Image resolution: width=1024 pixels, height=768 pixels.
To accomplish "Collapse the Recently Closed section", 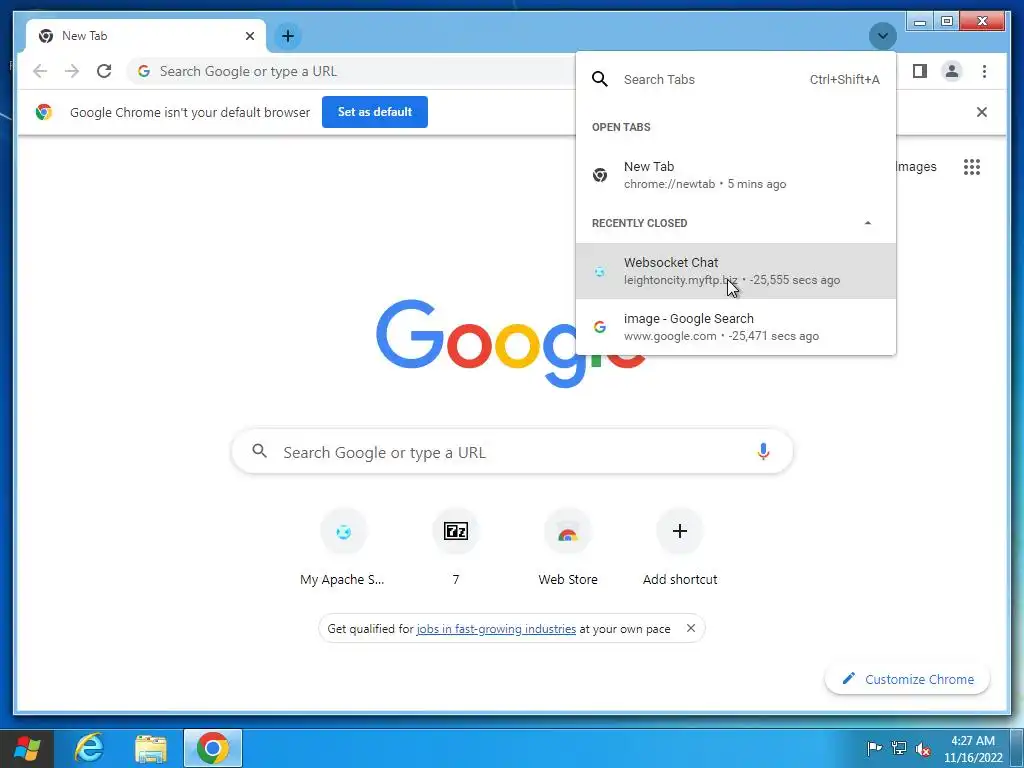I will [867, 223].
